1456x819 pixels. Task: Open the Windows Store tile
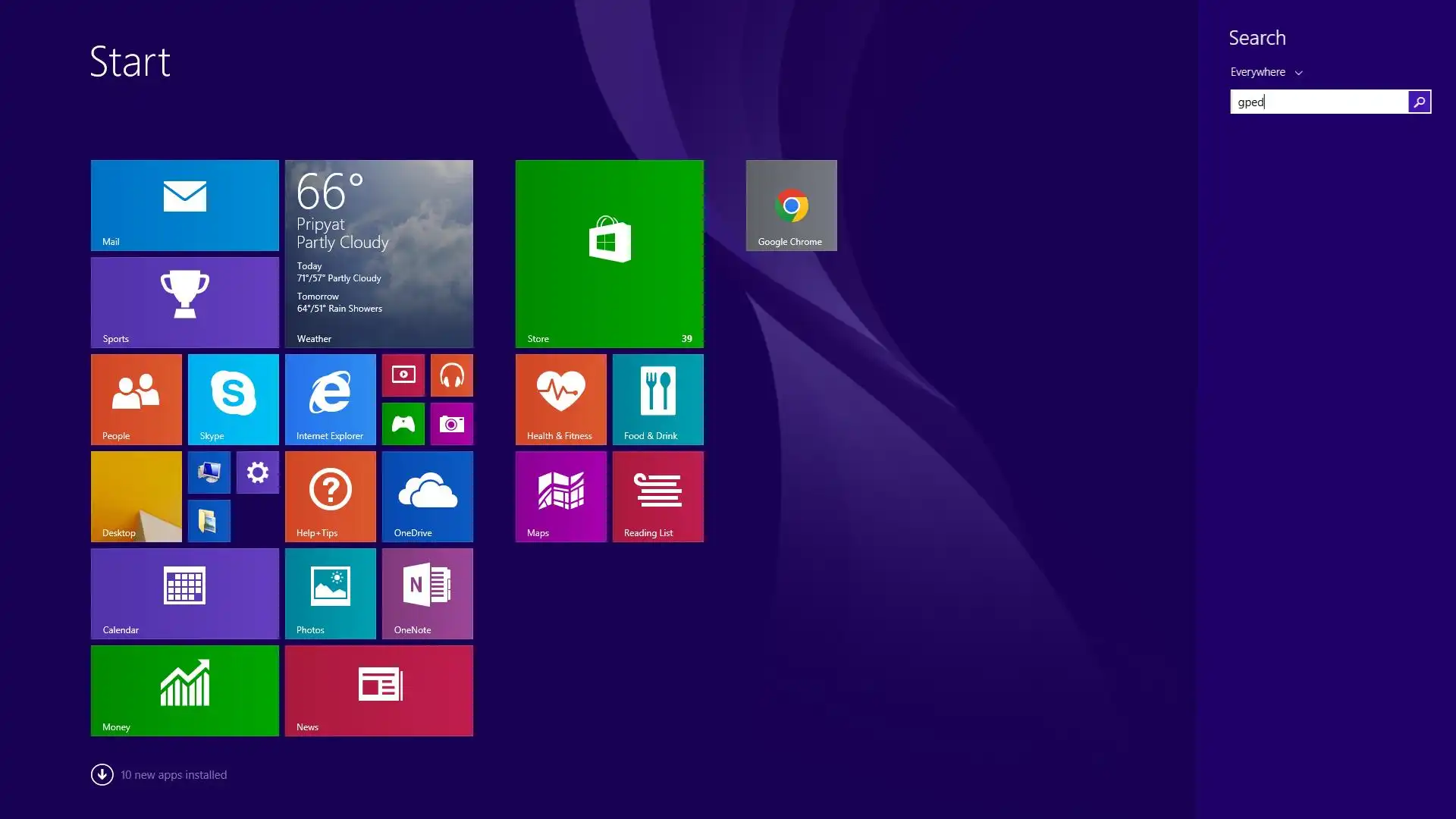609,253
